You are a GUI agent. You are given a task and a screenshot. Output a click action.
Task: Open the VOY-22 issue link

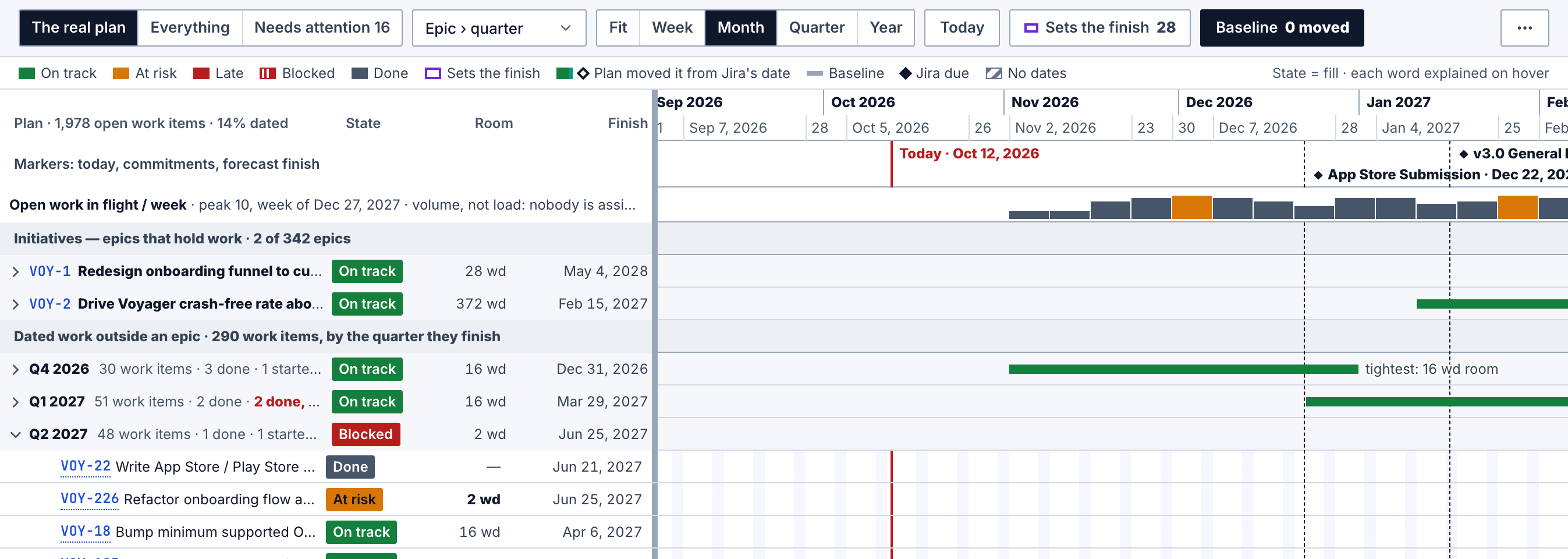pyautogui.click(x=85, y=467)
